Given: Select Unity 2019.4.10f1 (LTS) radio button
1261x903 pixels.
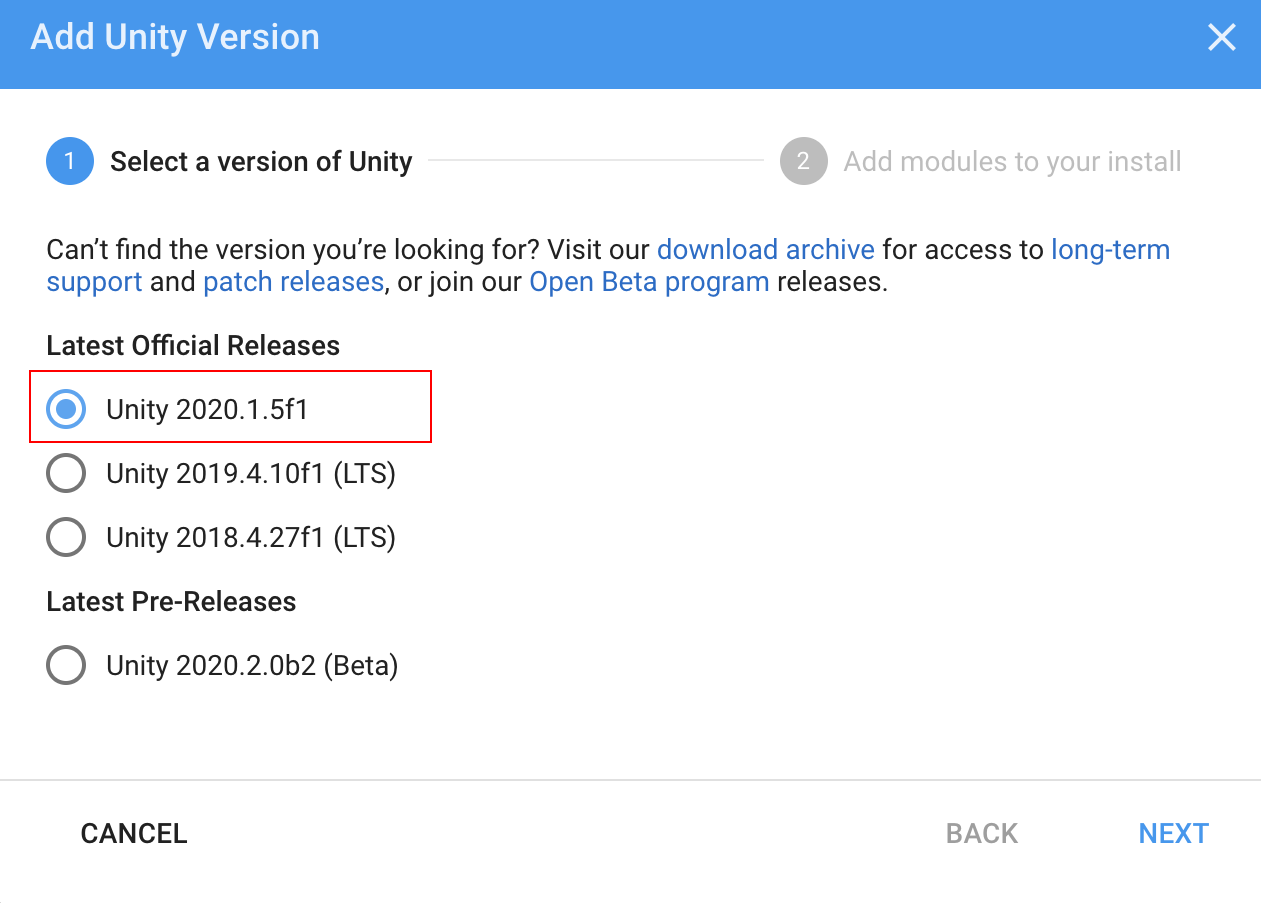Looking at the screenshot, I should click(x=66, y=473).
